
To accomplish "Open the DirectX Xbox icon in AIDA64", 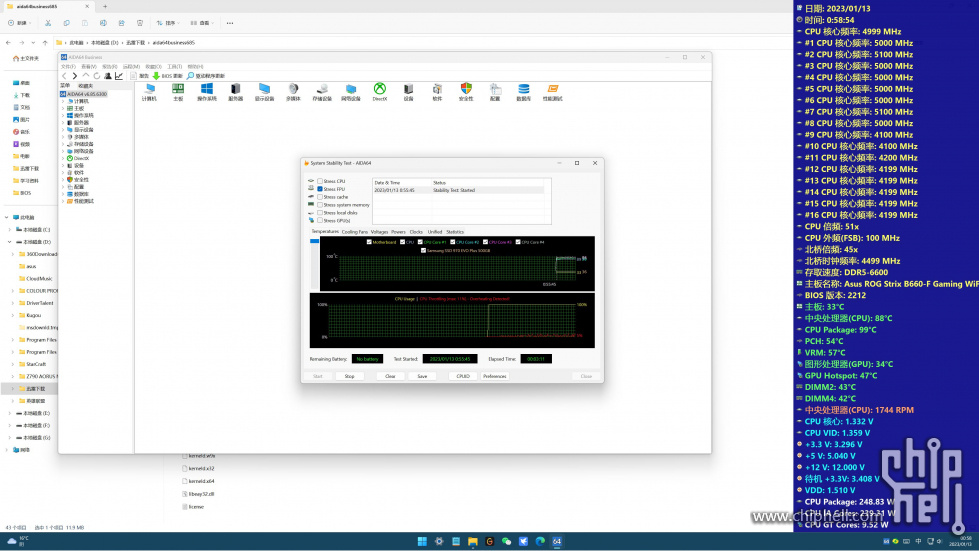I will (380, 89).
